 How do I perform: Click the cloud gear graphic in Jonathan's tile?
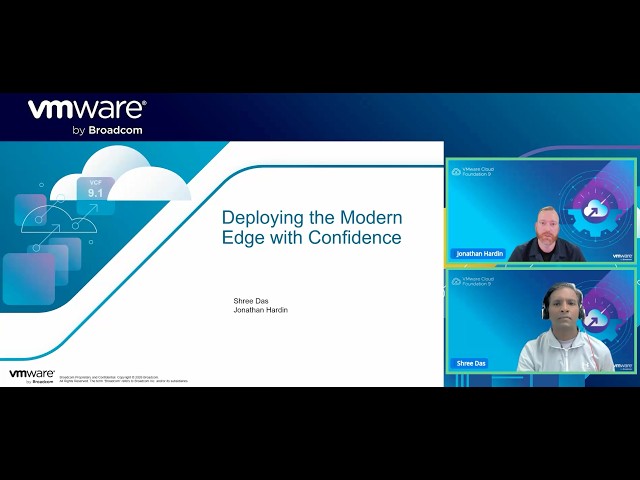(x=596, y=211)
